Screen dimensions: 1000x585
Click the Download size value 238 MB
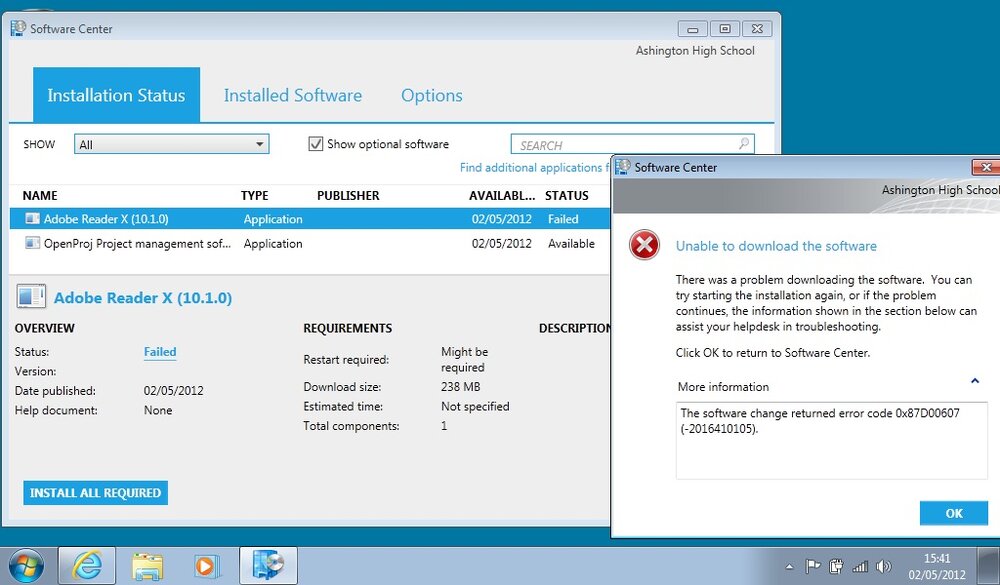tap(460, 387)
